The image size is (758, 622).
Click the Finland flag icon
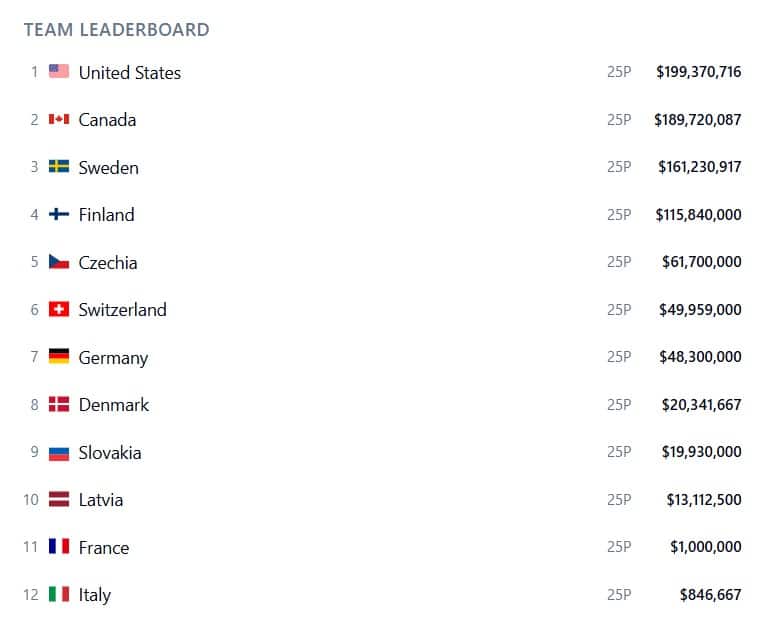coord(59,214)
